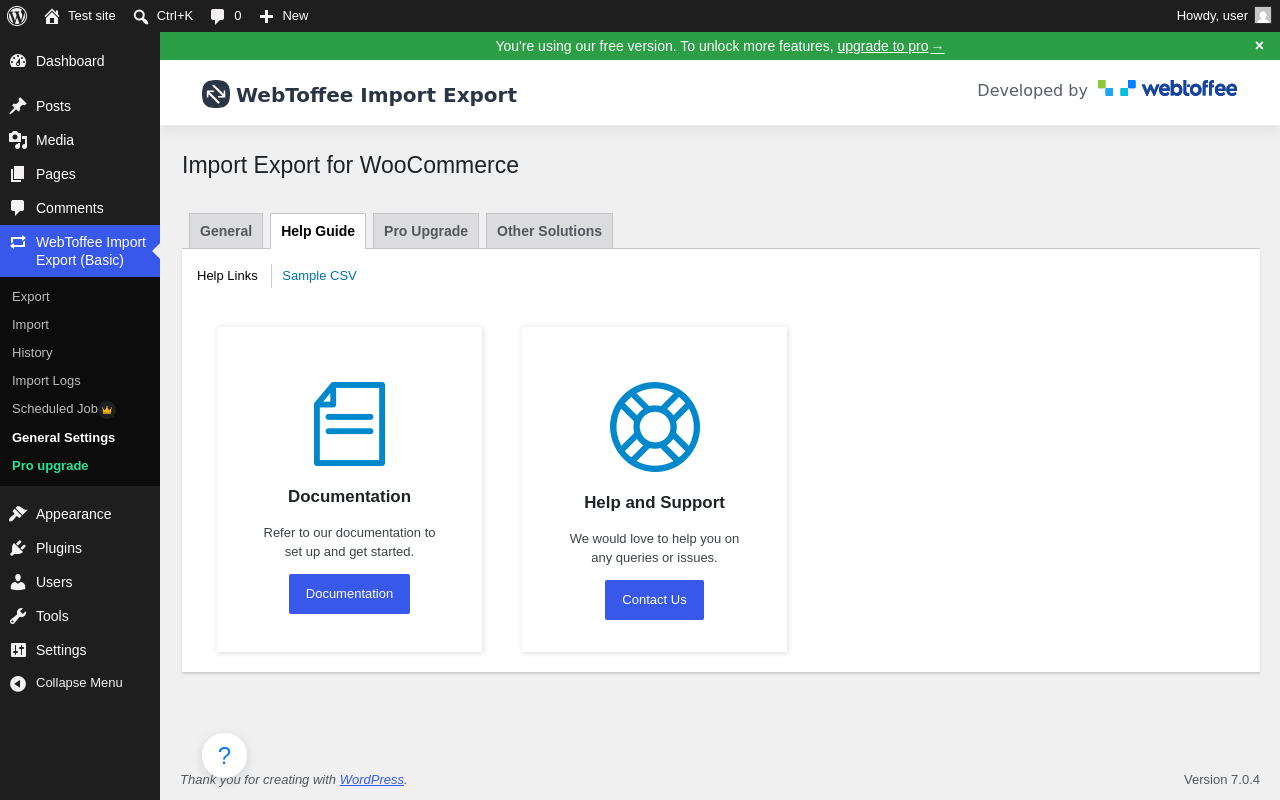Screen dimensions: 1280x800
Task: Open Import in the plugin submenu
Action: pos(30,325)
